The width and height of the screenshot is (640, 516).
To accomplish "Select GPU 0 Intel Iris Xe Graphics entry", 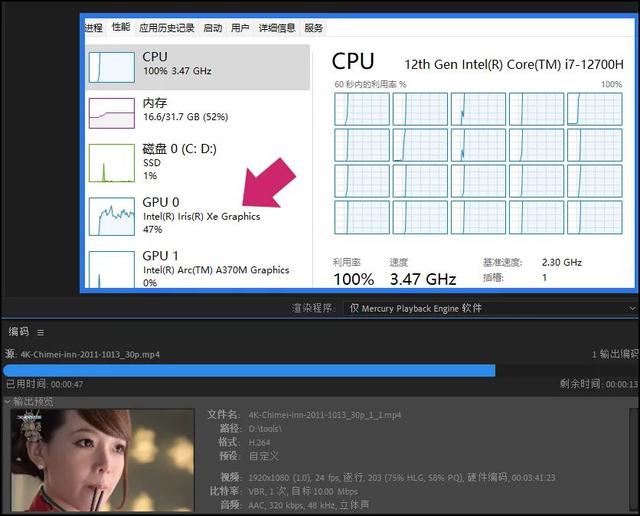I will click(198, 216).
